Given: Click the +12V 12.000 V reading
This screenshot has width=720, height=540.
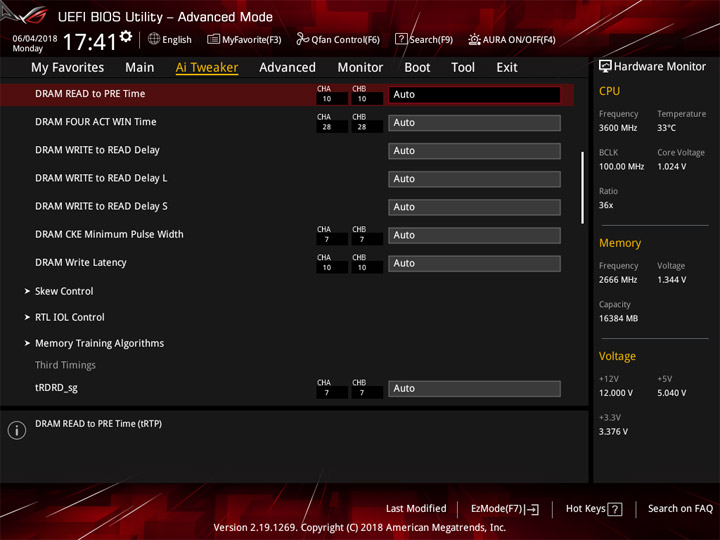Looking at the screenshot, I should (x=616, y=393).
